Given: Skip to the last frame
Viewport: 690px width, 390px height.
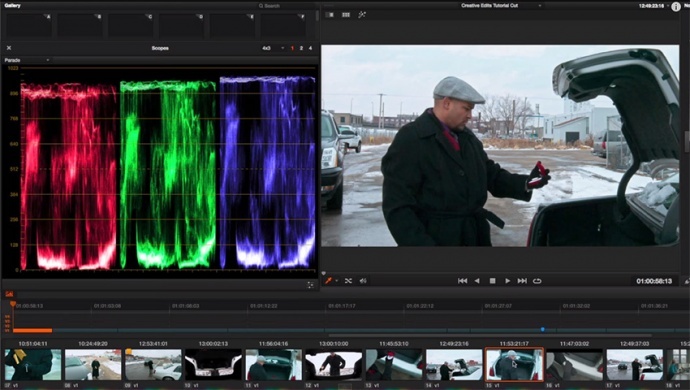Looking at the screenshot, I should coord(522,281).
